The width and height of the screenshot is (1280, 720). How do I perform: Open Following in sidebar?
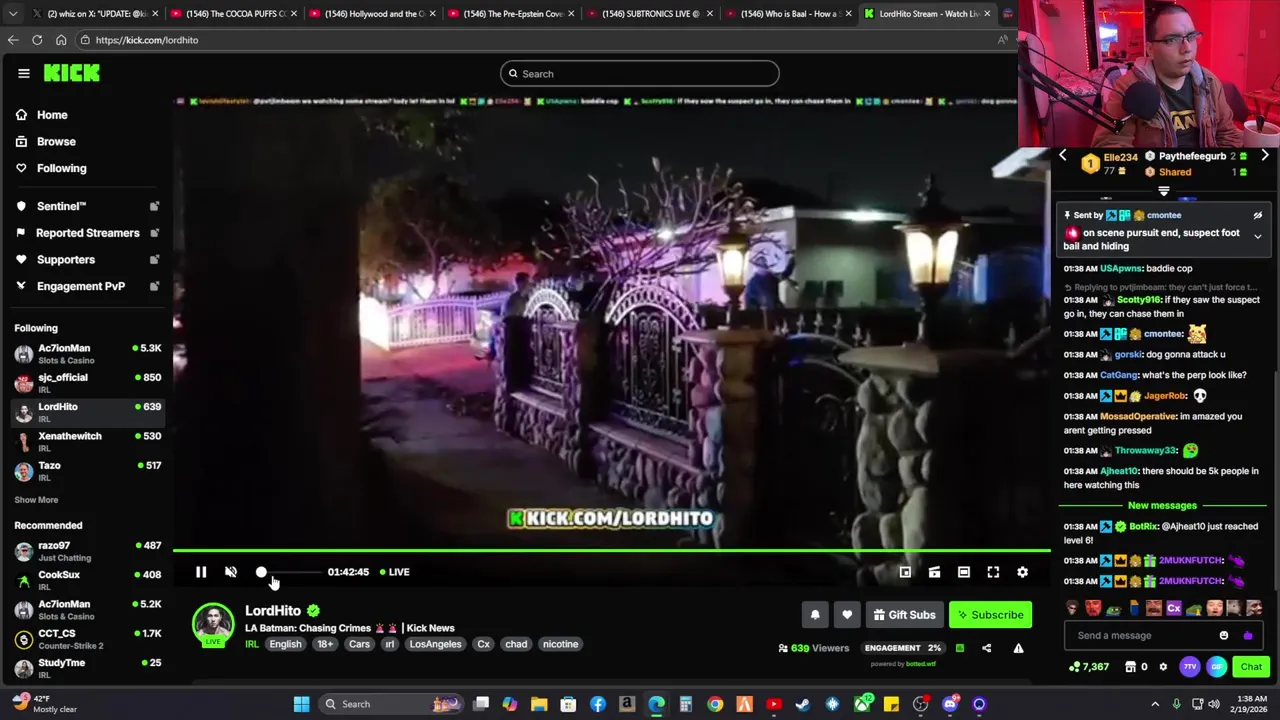61,168
